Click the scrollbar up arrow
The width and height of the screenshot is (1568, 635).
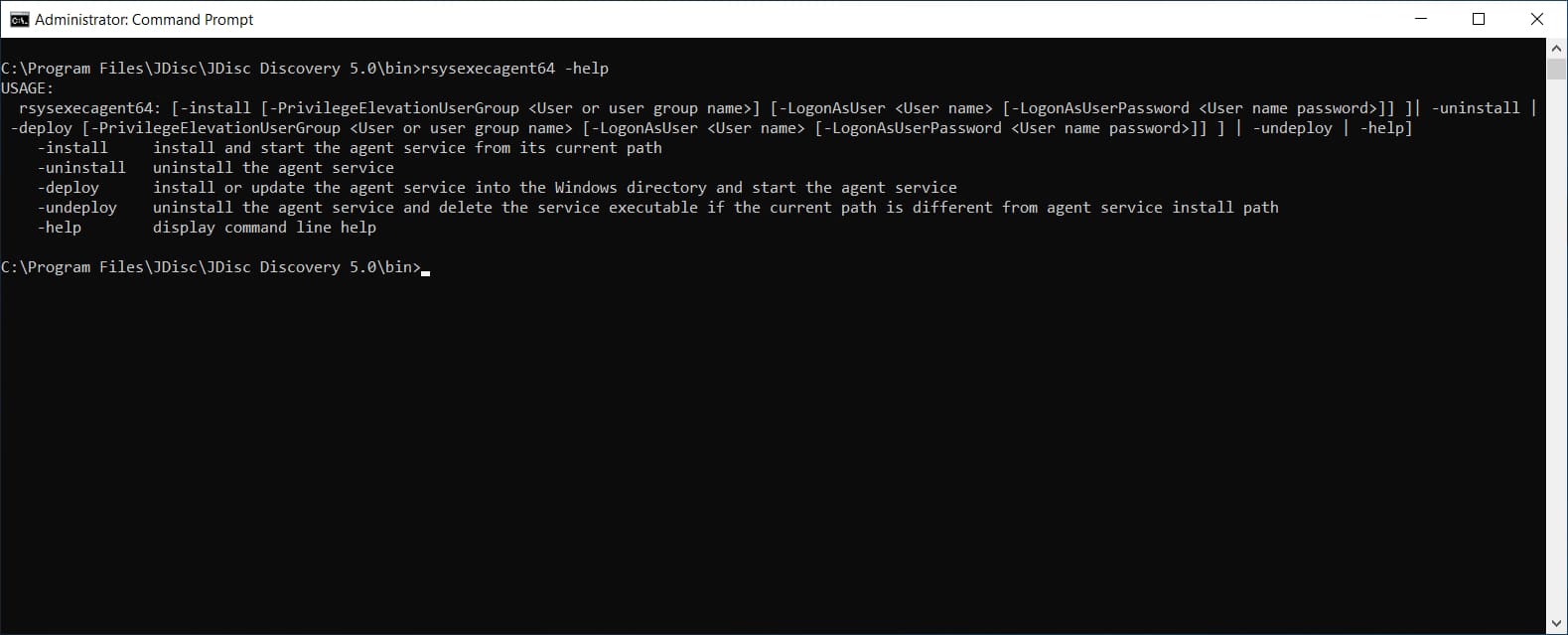point(1555,46)
